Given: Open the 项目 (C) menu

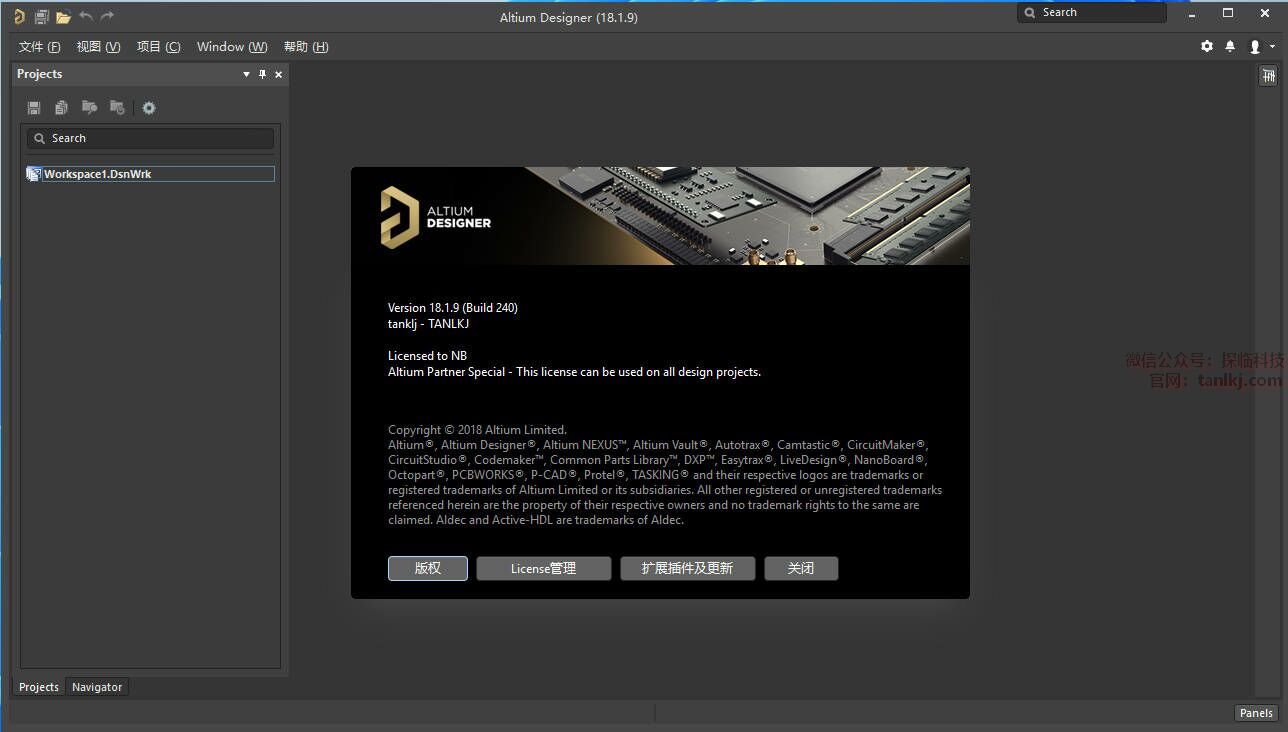Looking at the screenshot, I should [159, 47].
